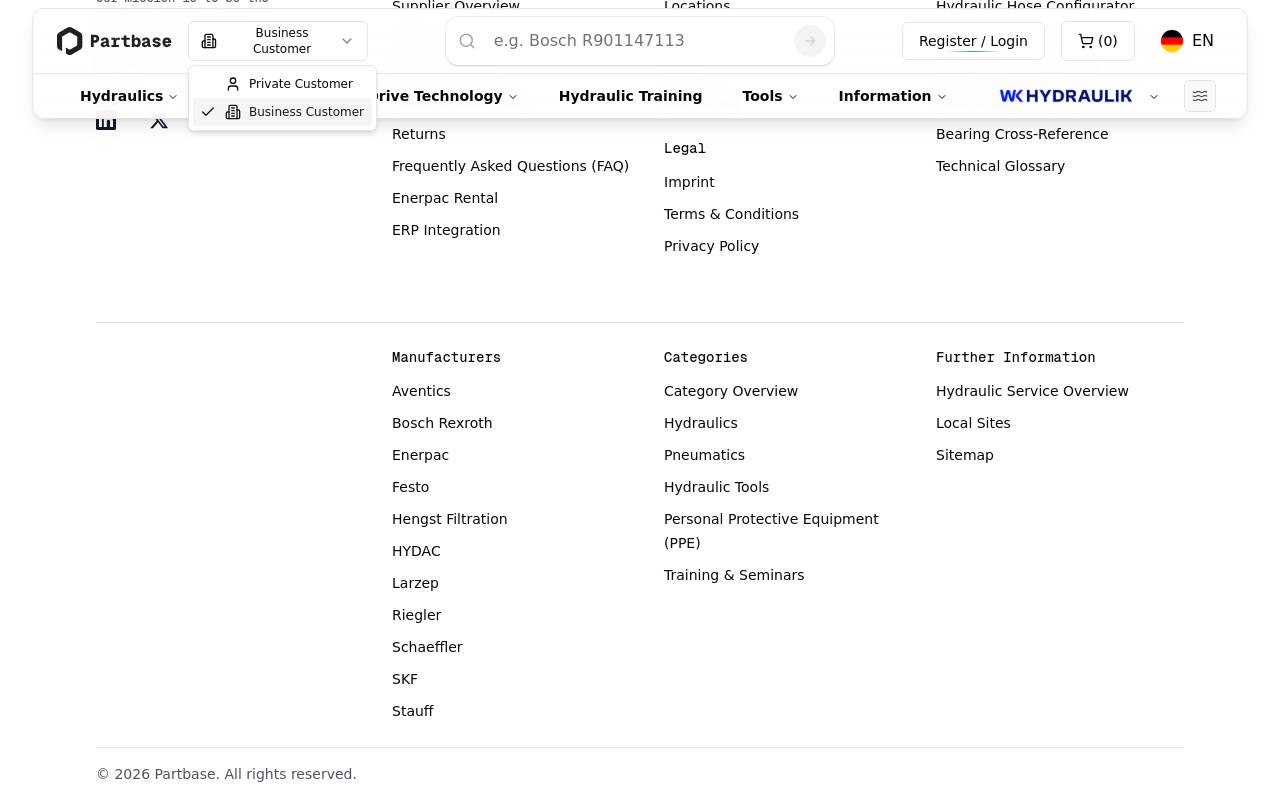Open the Riegler manufacturer link
Viewport: 1280px width, 800px height.
[416, 615]
